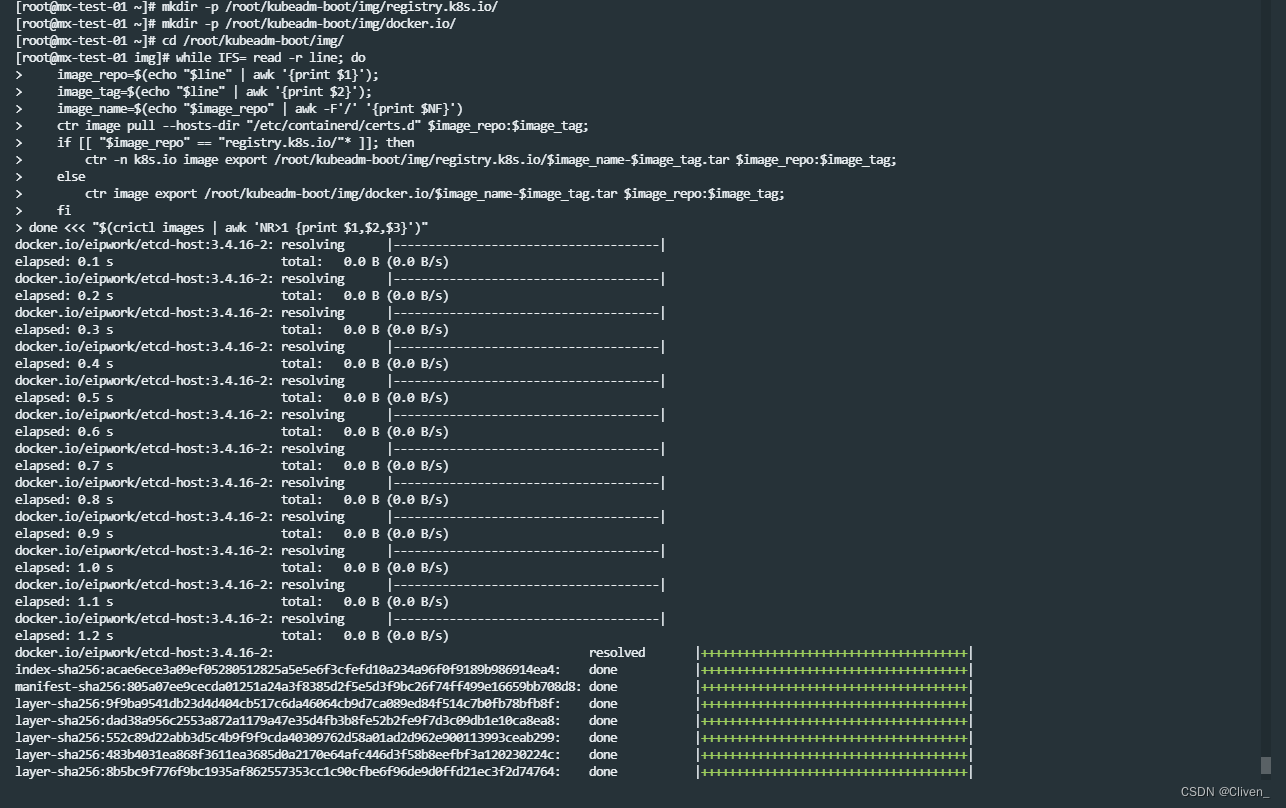The height and width of the screenshot is (808, 1286).
Task: Click the layer-sha256:483b4031 digest text
Action: [288, 755]
